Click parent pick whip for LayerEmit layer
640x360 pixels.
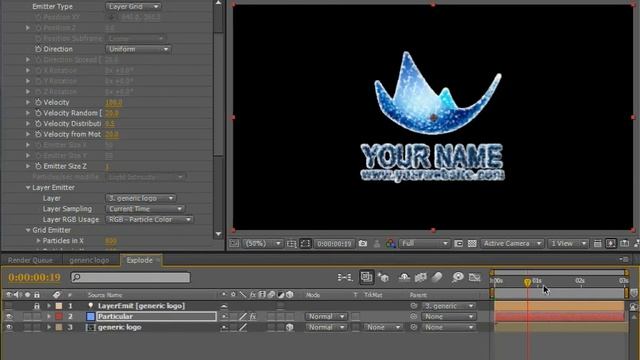tap(413, 306)
